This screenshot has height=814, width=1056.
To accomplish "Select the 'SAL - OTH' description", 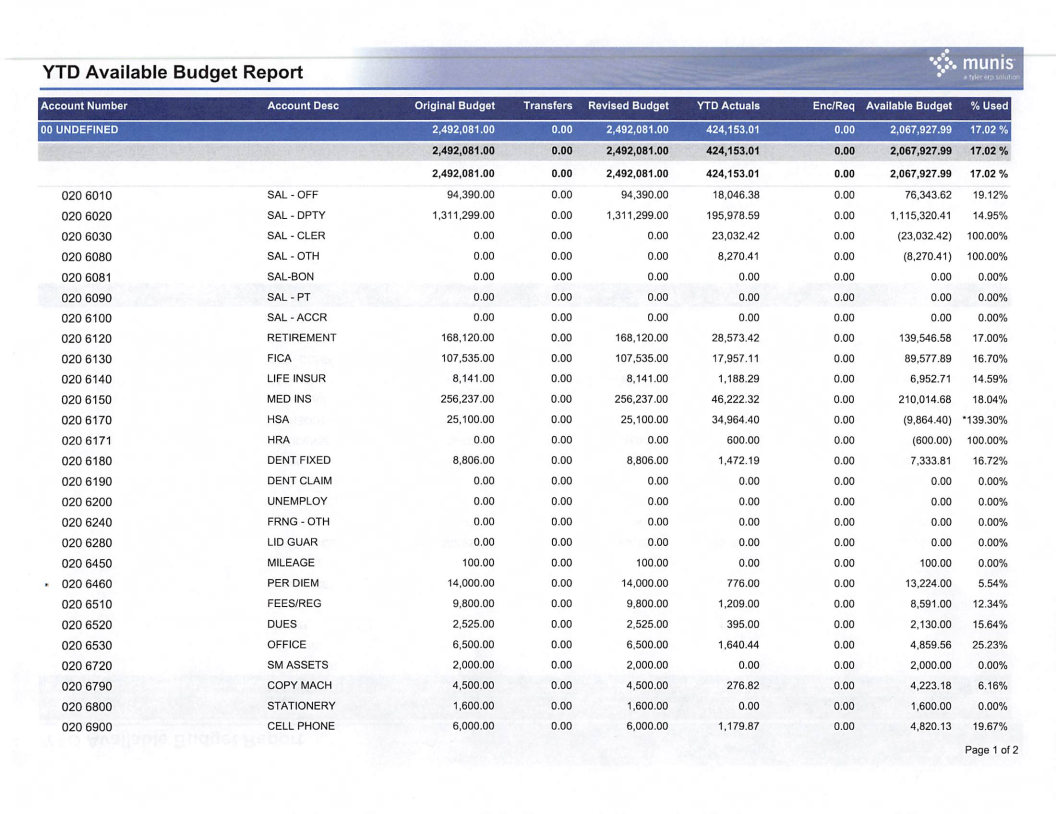I will click(293, 257).
